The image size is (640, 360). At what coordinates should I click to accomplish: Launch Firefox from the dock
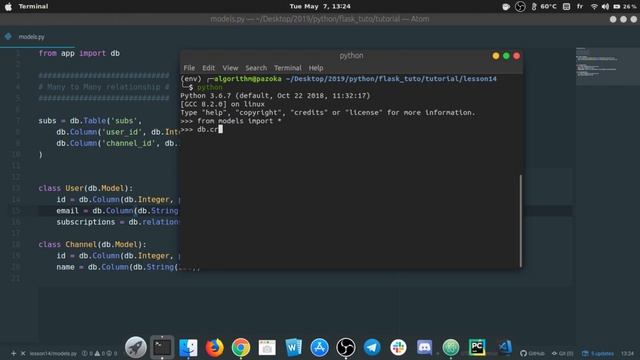(214, 348)
